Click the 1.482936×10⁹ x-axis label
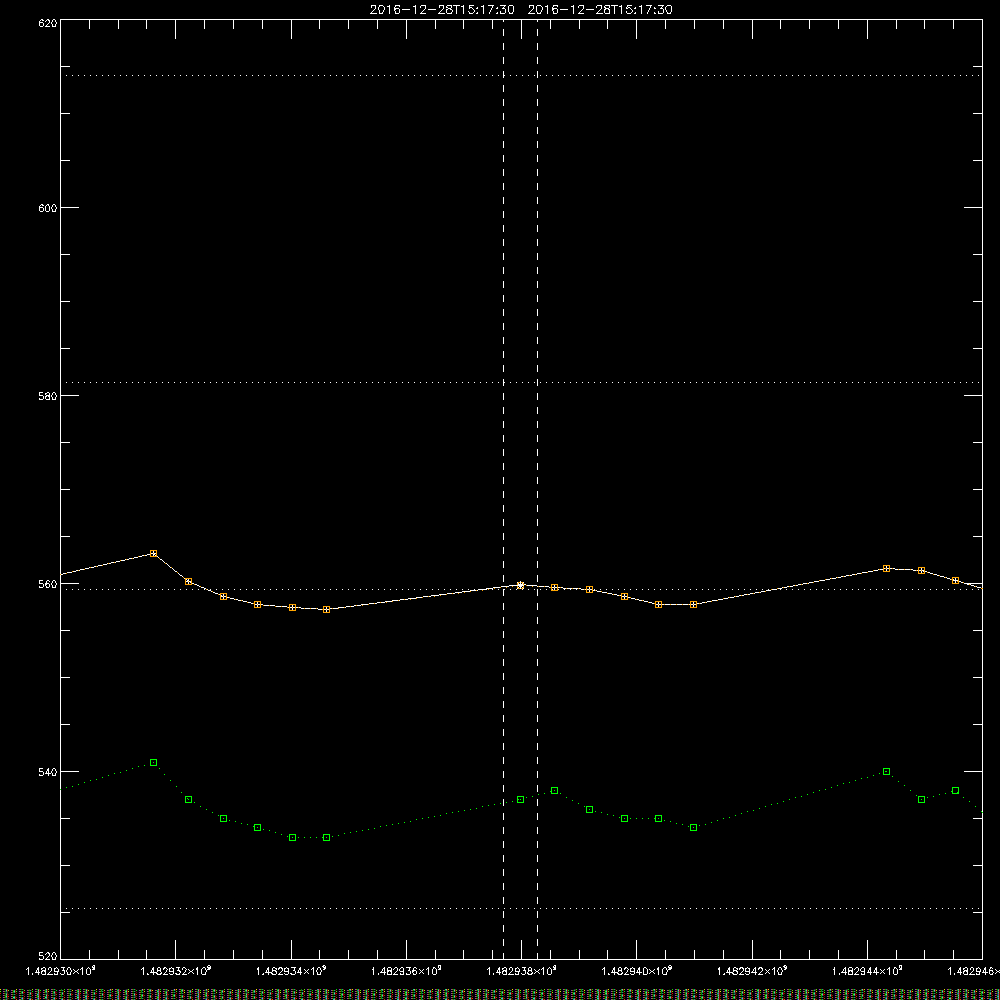 pos(406,971)
